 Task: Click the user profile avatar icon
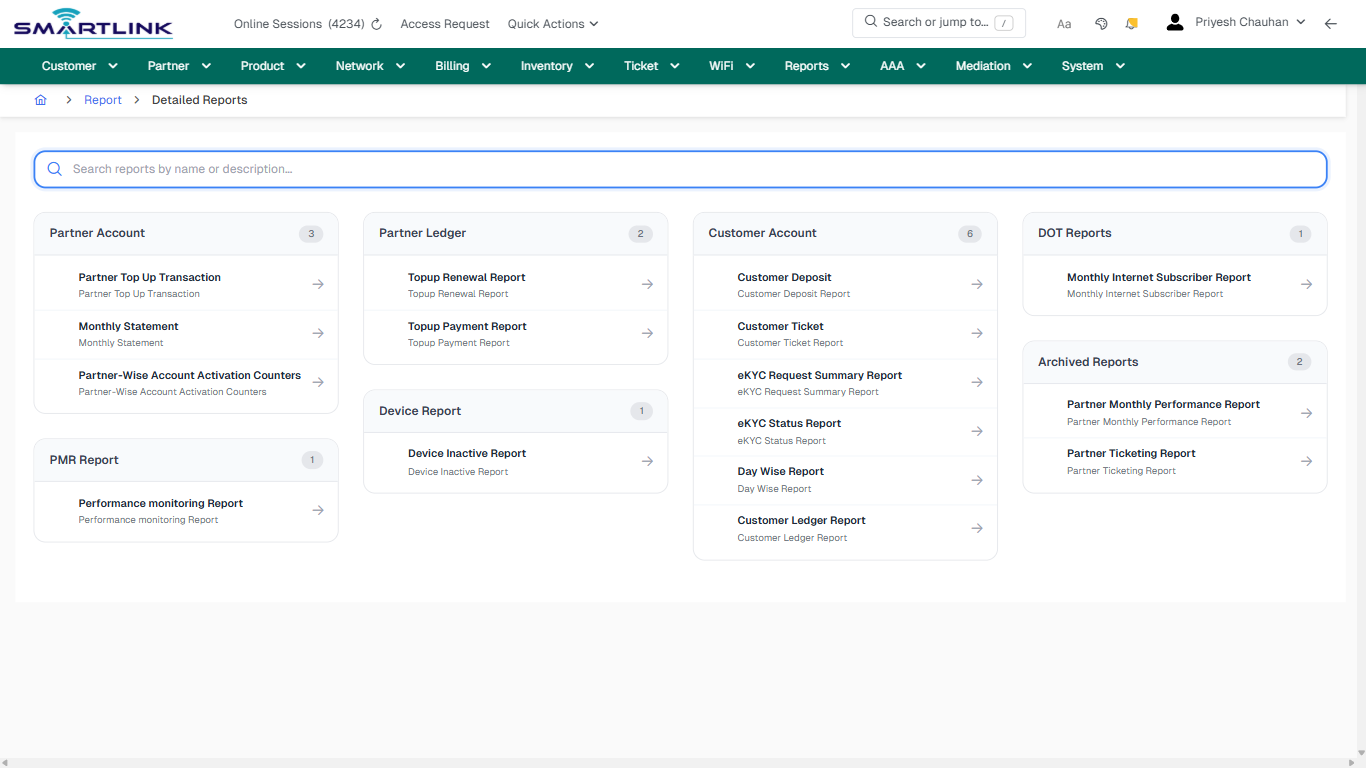(x=1174, y=21)
